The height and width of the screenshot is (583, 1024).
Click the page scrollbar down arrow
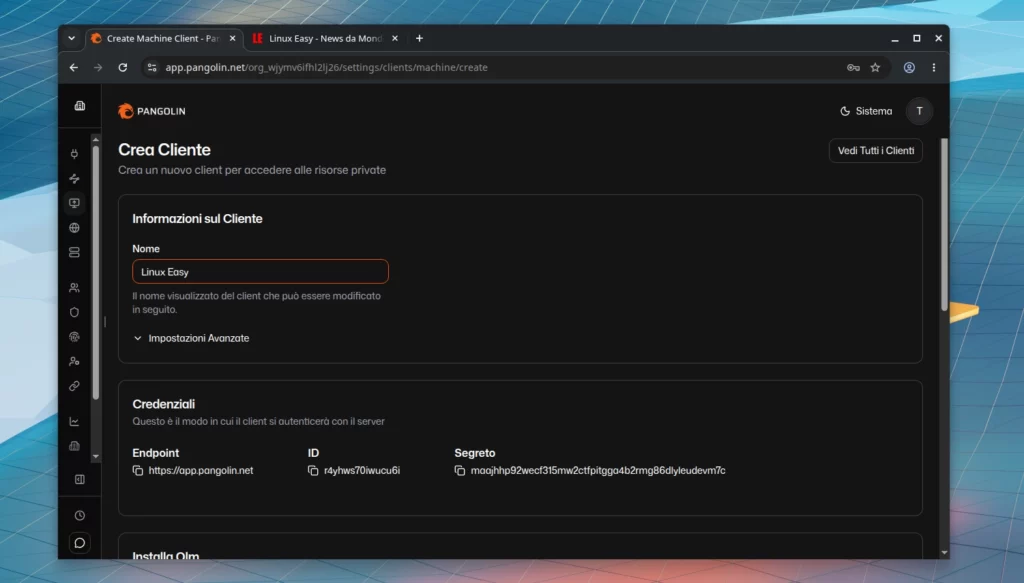click(x=944, y=552)
